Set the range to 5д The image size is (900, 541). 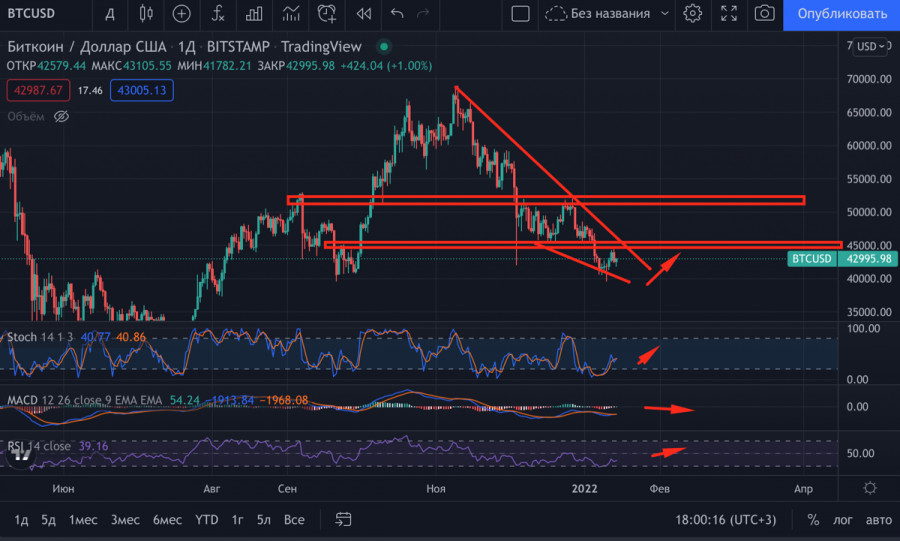48,520
